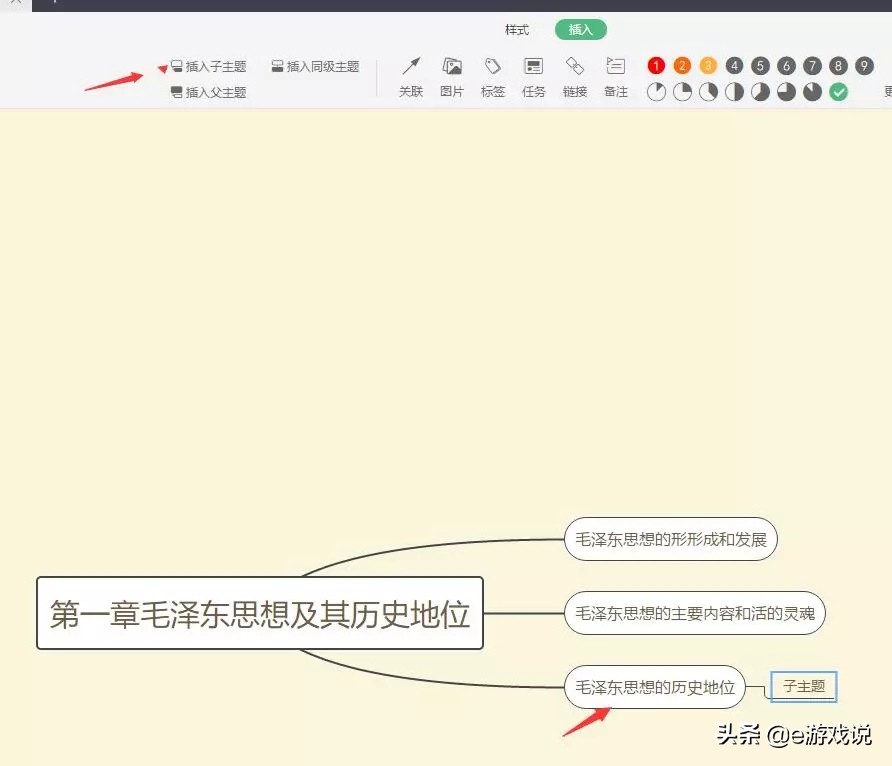Apply the orange priority 2 marker

pos(682,66)
